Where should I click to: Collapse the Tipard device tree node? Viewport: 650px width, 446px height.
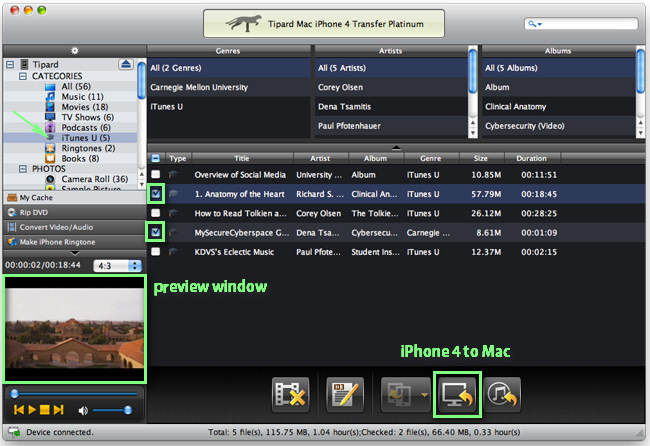(10, 65)
